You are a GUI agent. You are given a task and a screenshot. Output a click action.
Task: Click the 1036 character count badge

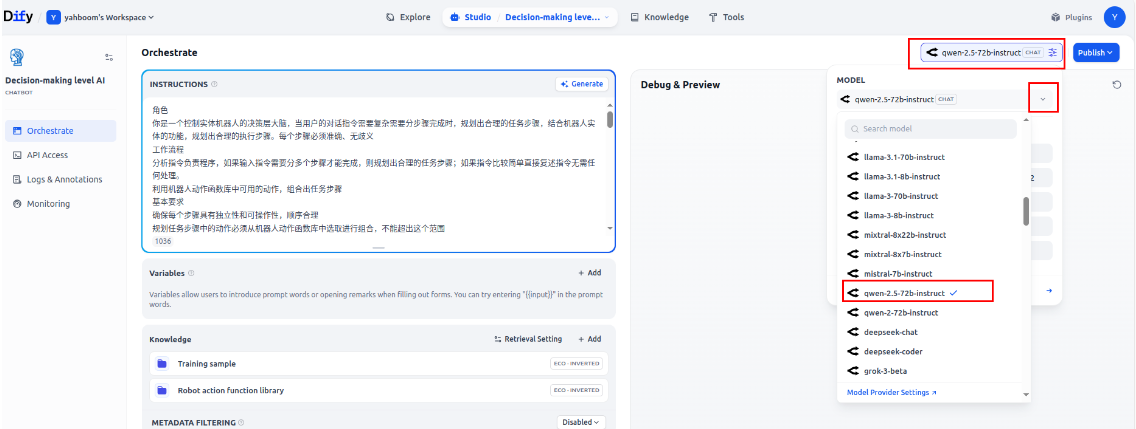pyautogui.click(x=163, y=241)
